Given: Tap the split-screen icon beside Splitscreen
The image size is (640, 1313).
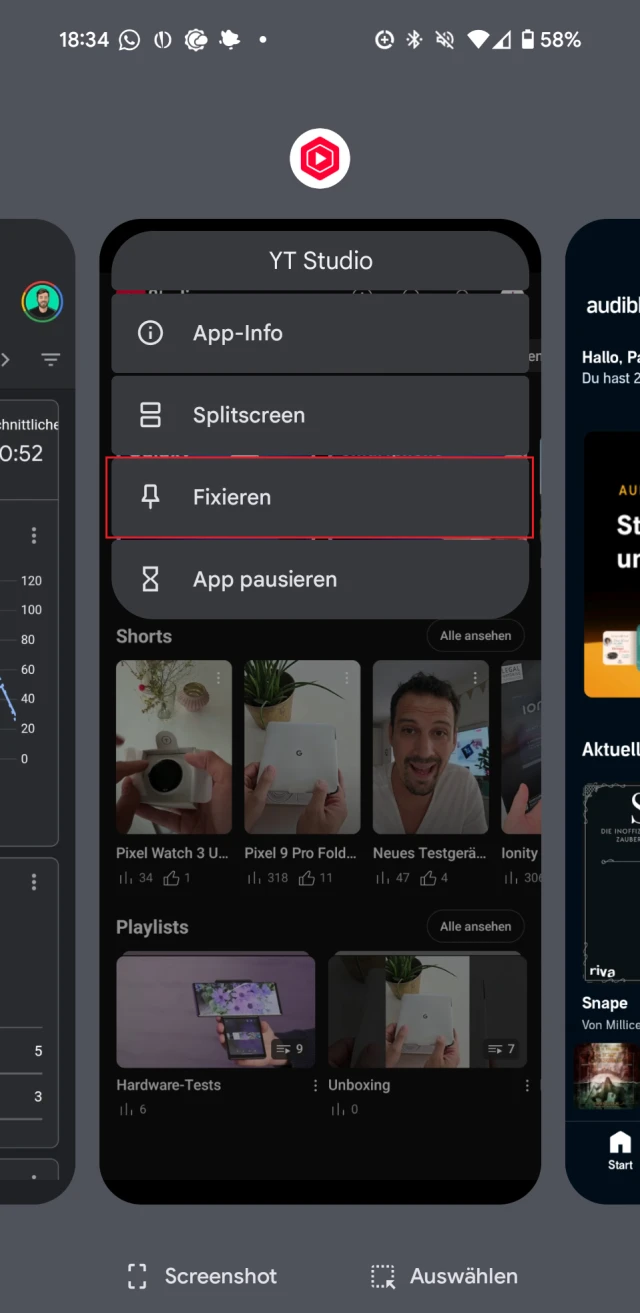Looking at the screenshot, I should 150,415.
